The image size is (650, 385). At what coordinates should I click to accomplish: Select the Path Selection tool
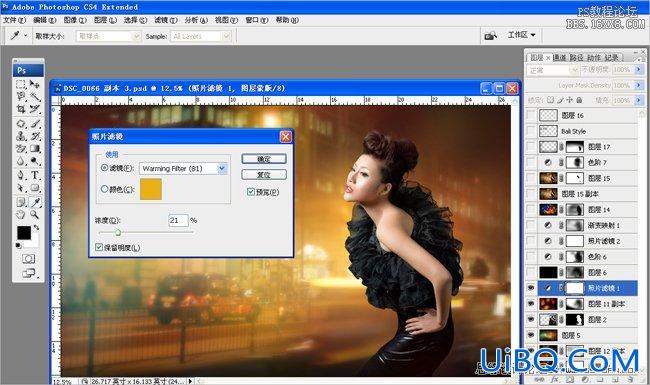coord(21,188)
